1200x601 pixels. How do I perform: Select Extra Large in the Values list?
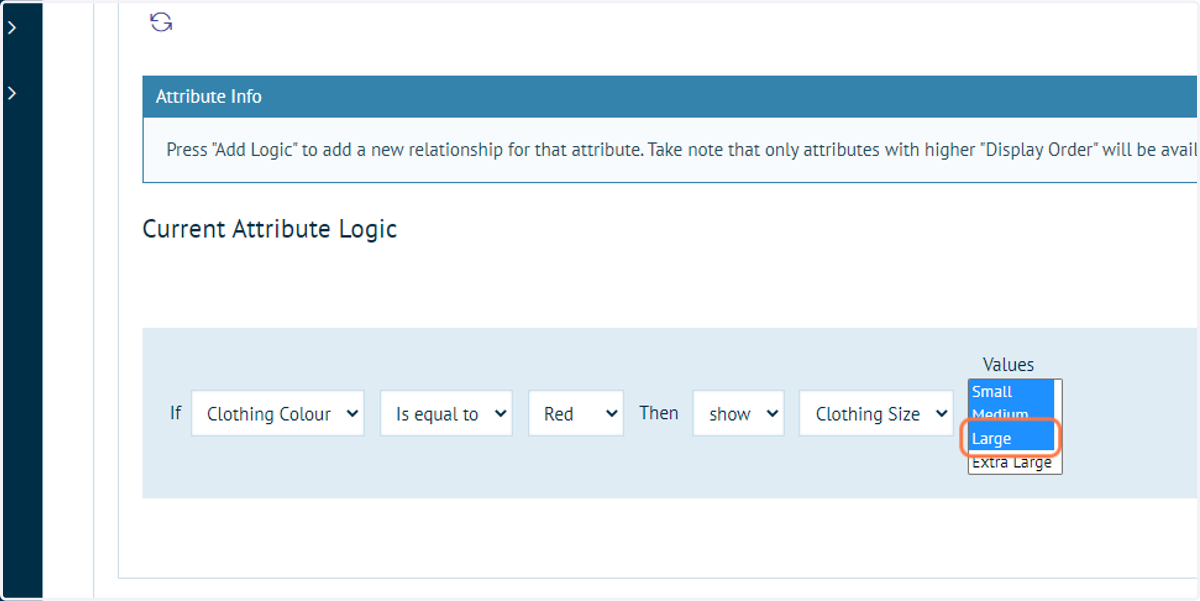(x=1011, y=462)
